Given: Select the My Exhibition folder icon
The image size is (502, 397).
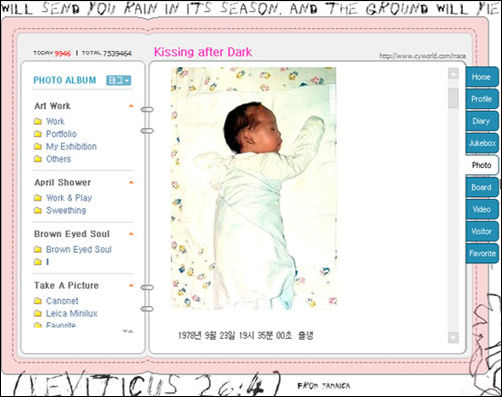Looking at the screenshot, I should (x=38, y=147).
